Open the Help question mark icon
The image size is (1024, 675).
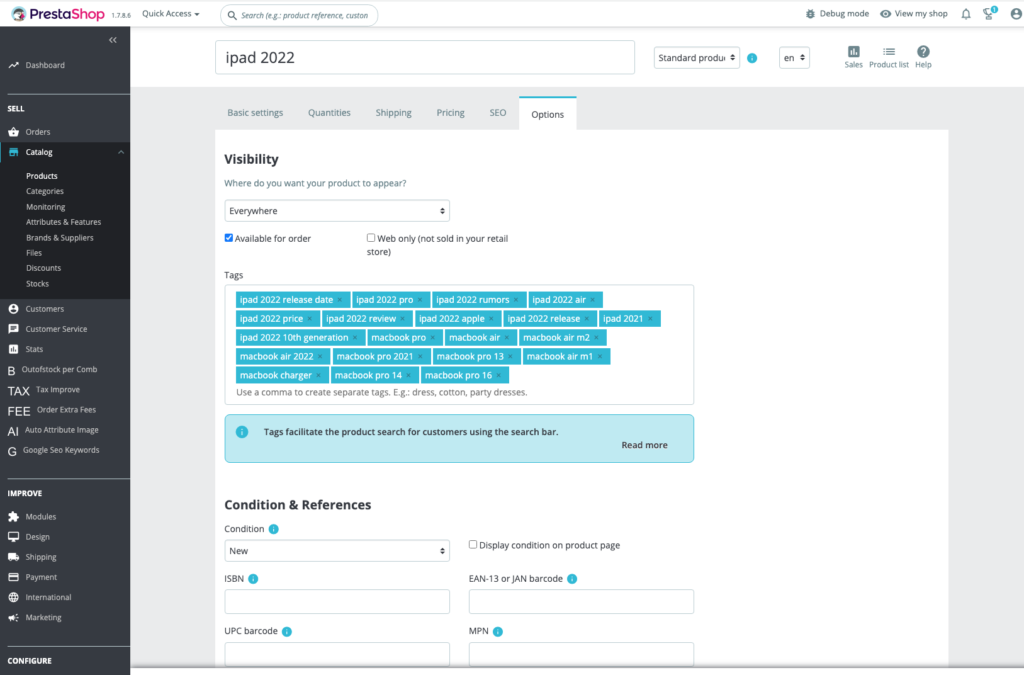coord(923,52)
